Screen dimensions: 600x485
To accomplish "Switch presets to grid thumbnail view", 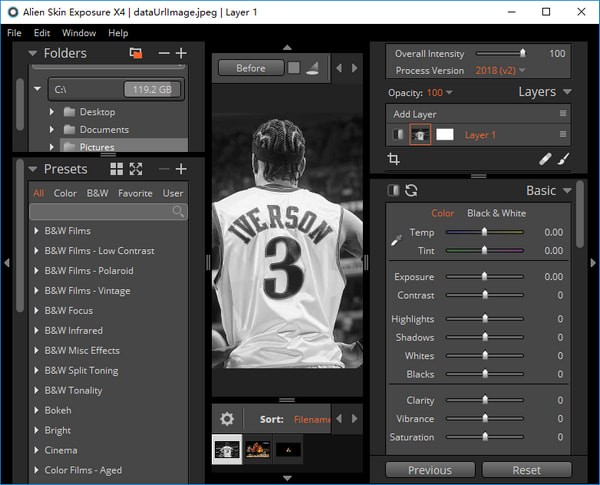I will 117,169.
